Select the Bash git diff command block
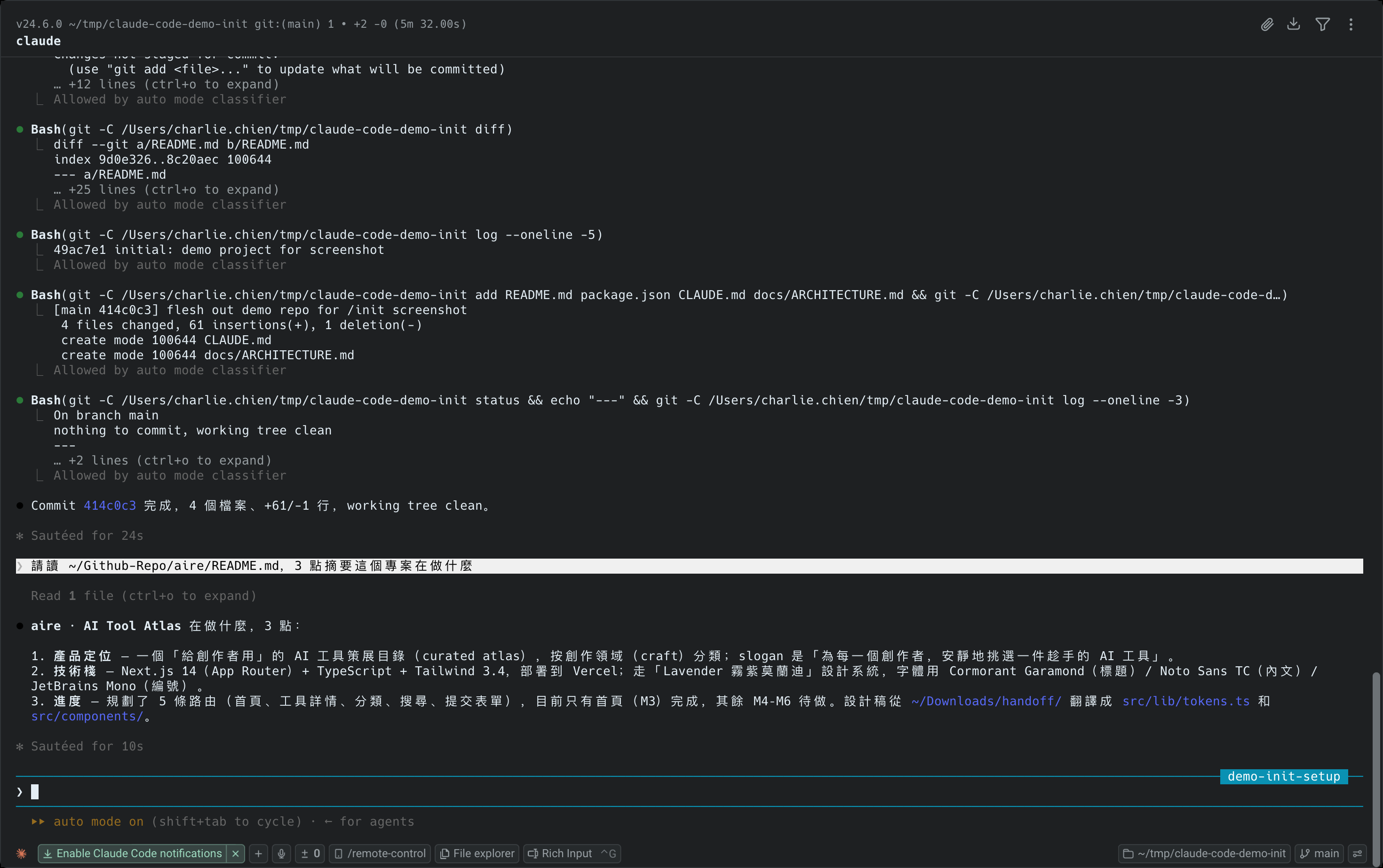The height and width of the screenshot is (868, 1383). (x=272, y=129)
